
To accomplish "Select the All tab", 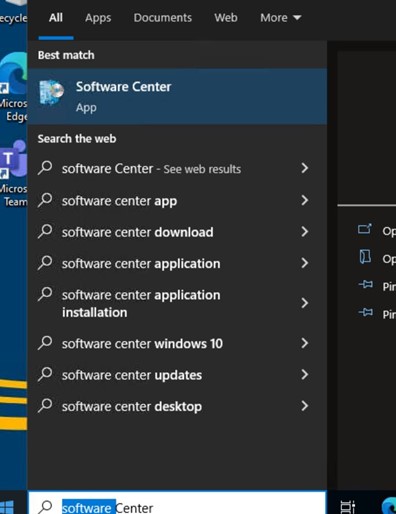I will point(56,18).
